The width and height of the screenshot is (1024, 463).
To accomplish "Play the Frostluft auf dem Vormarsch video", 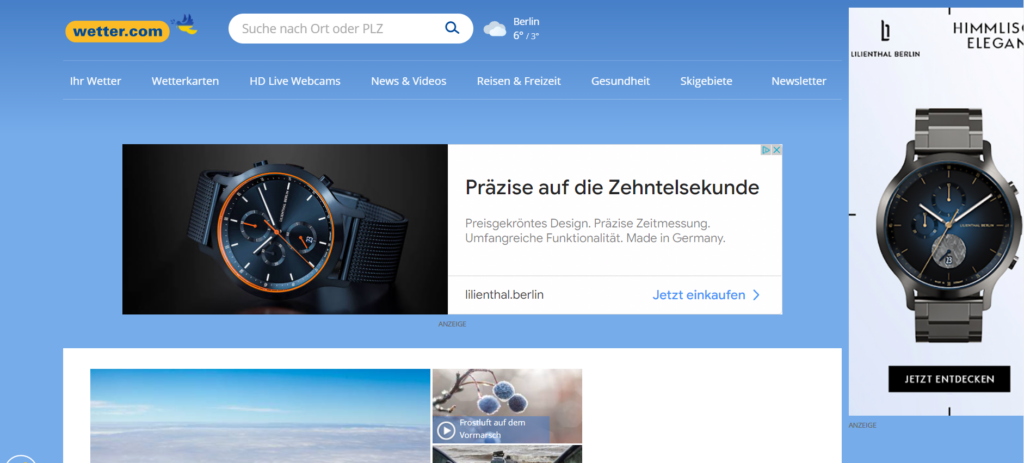I will coord(446,430).
